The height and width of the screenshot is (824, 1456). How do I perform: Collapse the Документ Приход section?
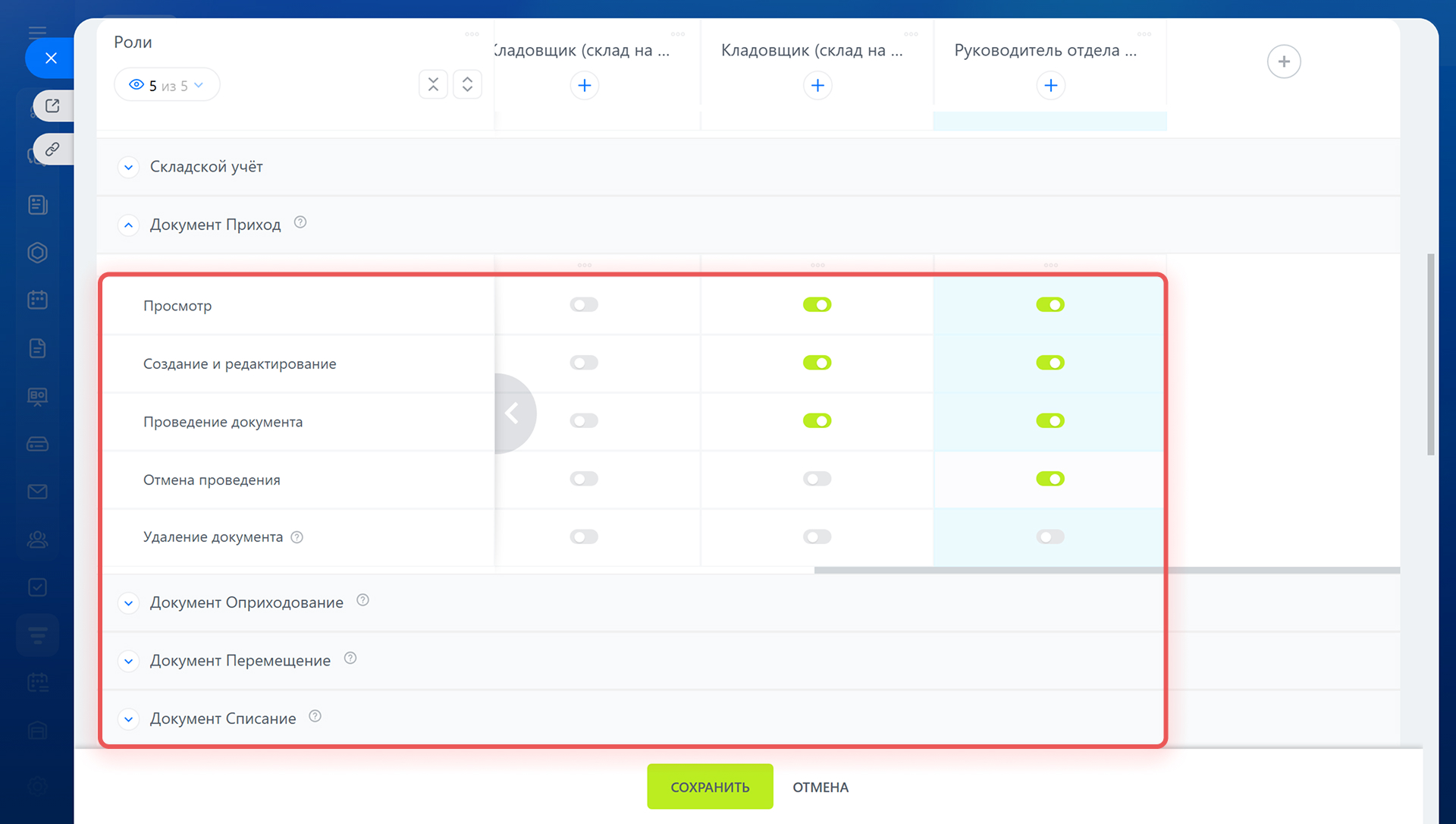[129, 225]
